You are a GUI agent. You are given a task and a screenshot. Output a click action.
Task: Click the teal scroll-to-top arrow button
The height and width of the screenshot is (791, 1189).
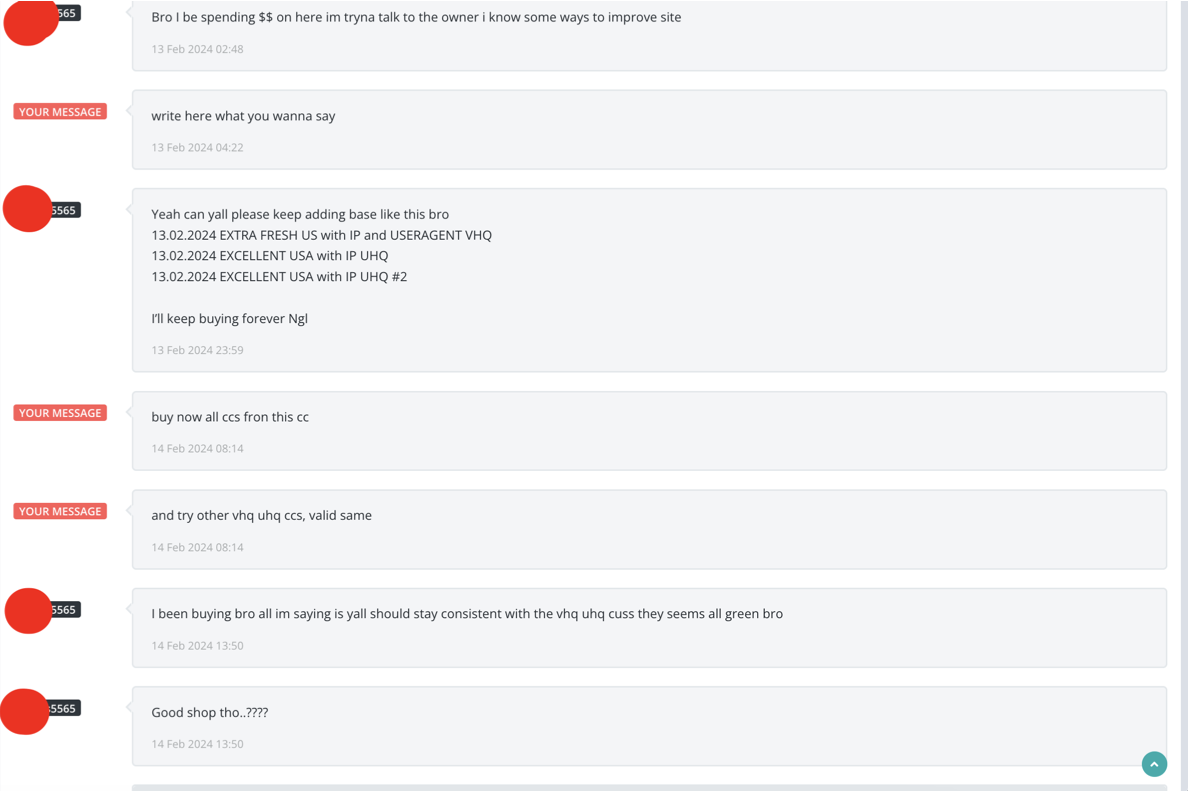click(x=1154, y=764)
